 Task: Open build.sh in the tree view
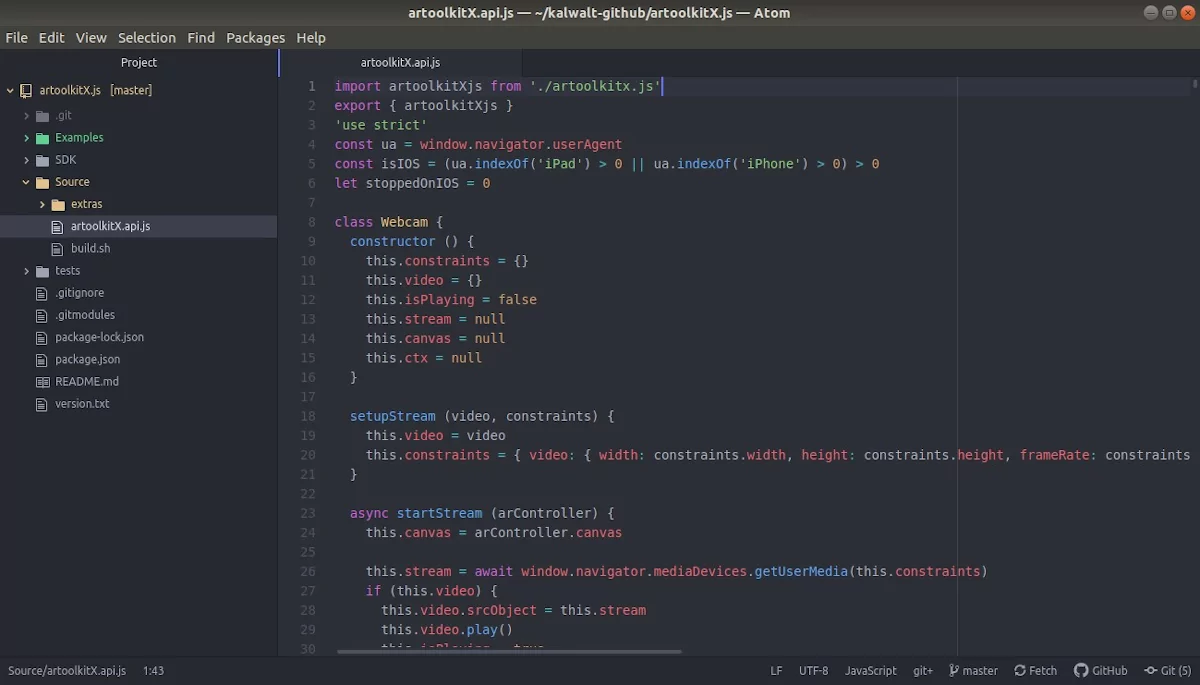pos(90,248)
